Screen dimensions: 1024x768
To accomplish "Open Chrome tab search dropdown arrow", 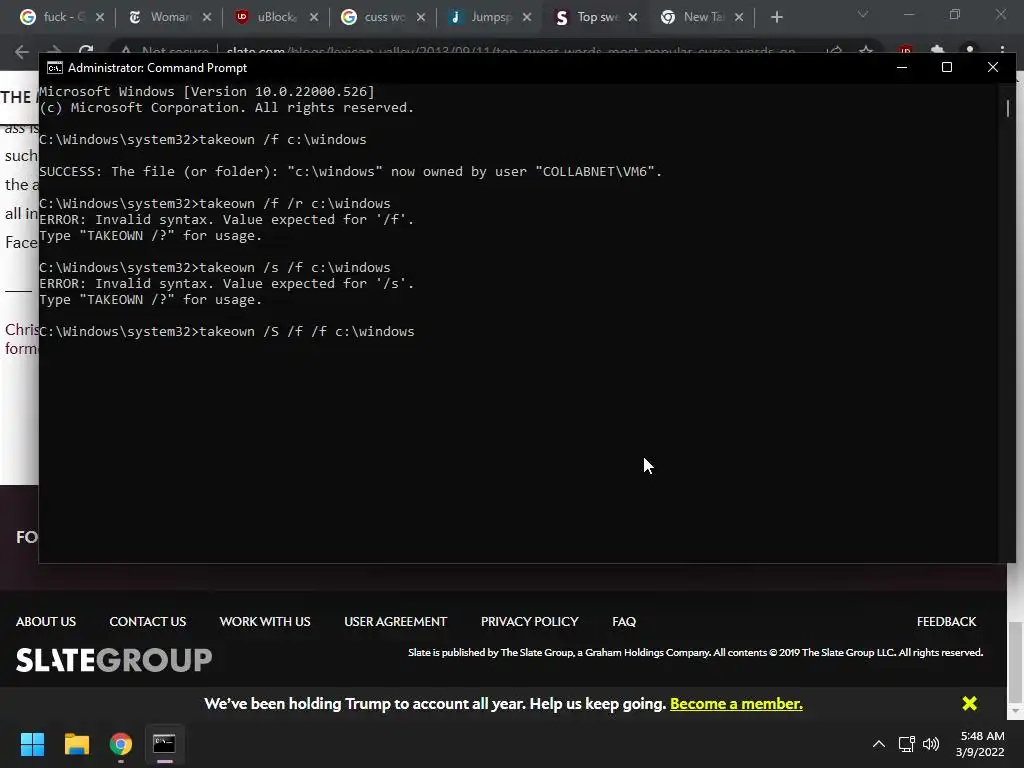I will pyautogui.click(x=863, y=14).
